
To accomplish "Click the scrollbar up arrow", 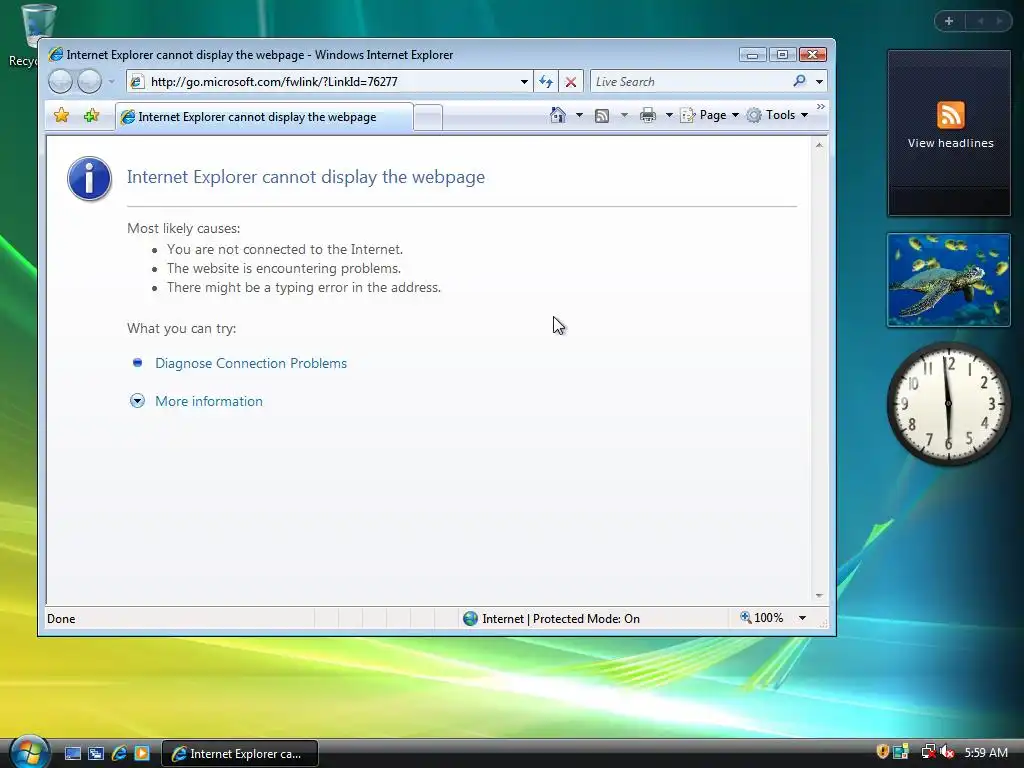I will pos(819,145).
